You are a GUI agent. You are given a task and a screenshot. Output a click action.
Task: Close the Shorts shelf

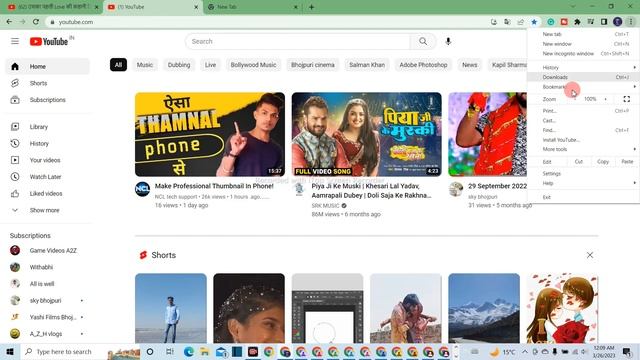pyautogui.click(x=590, y=255)
